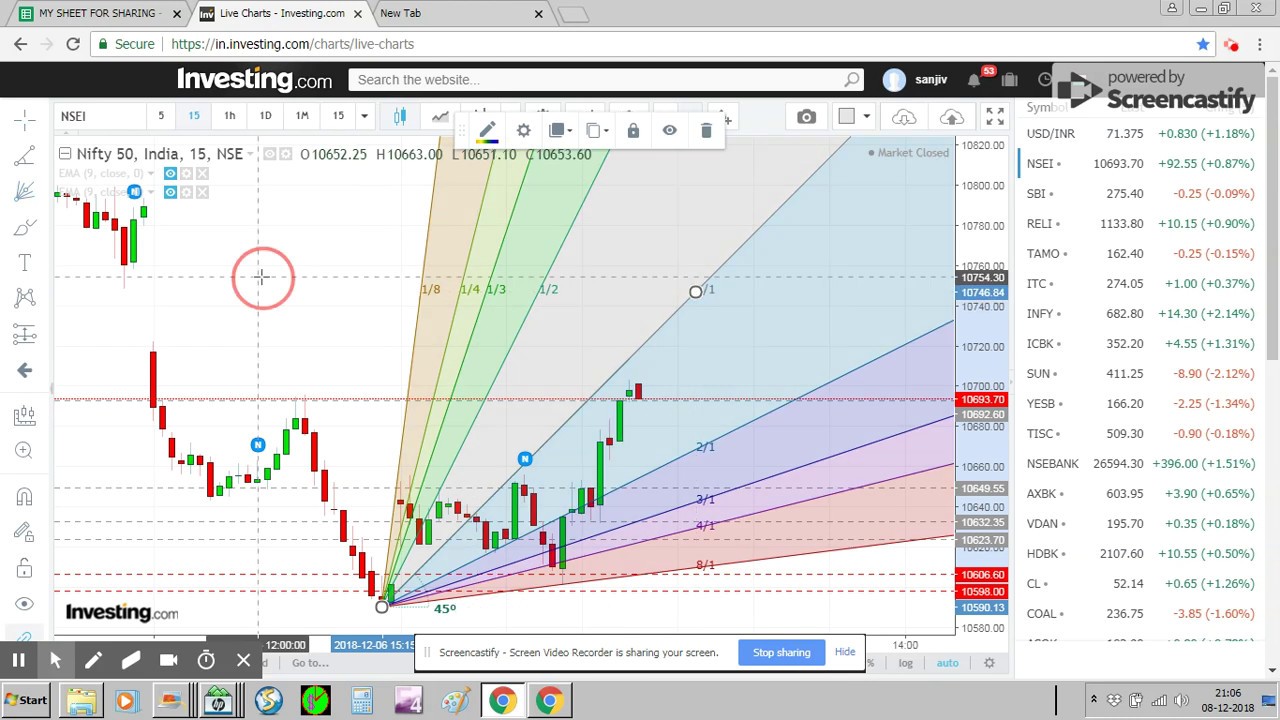Select Screencastify pen annotation tool
Viewport: 1280px width, 720px height.
click(93, 660)
